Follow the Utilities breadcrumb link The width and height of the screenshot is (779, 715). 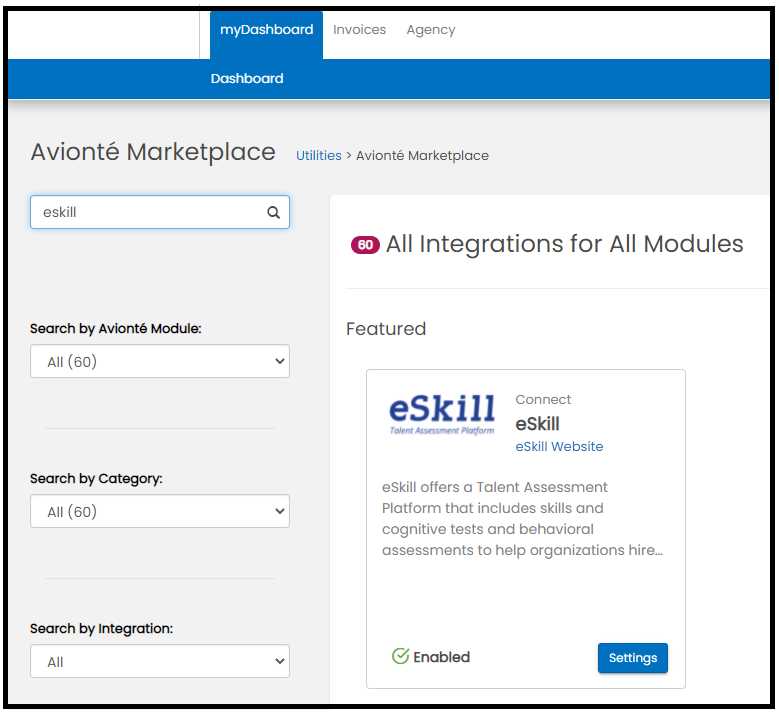tap(318, 156)
